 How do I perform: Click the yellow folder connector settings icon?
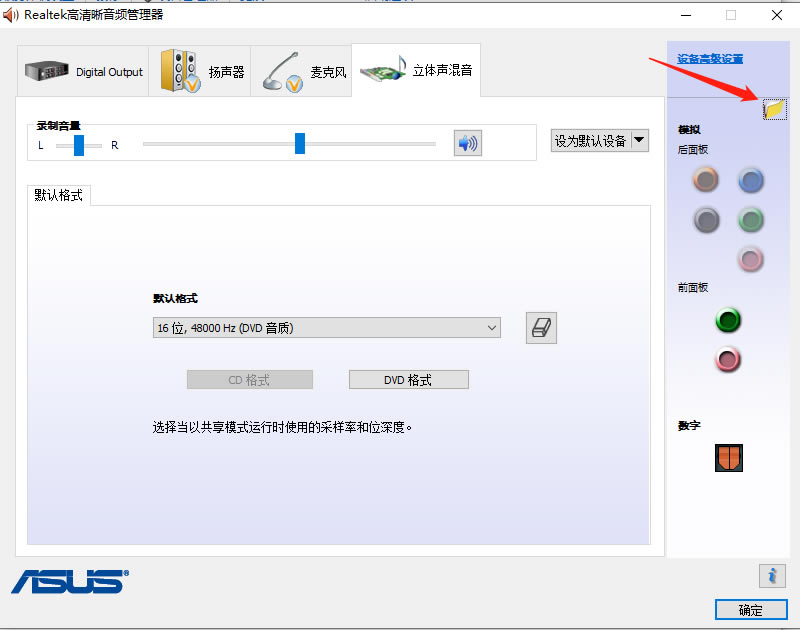[774, 110]
